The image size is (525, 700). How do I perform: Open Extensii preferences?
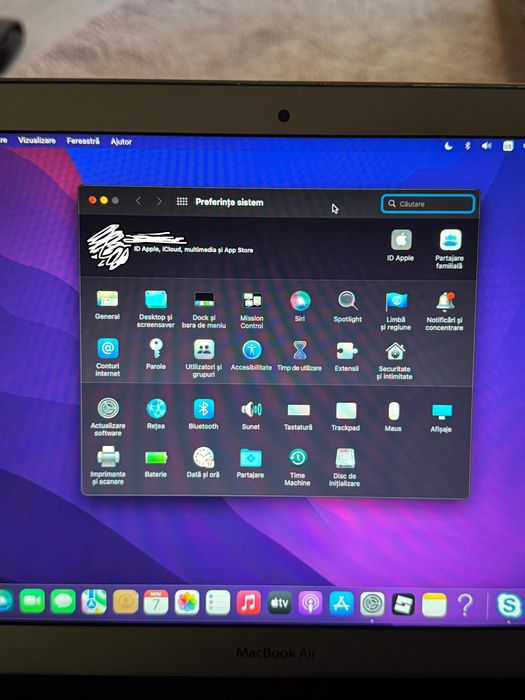[x=347, y=356]
